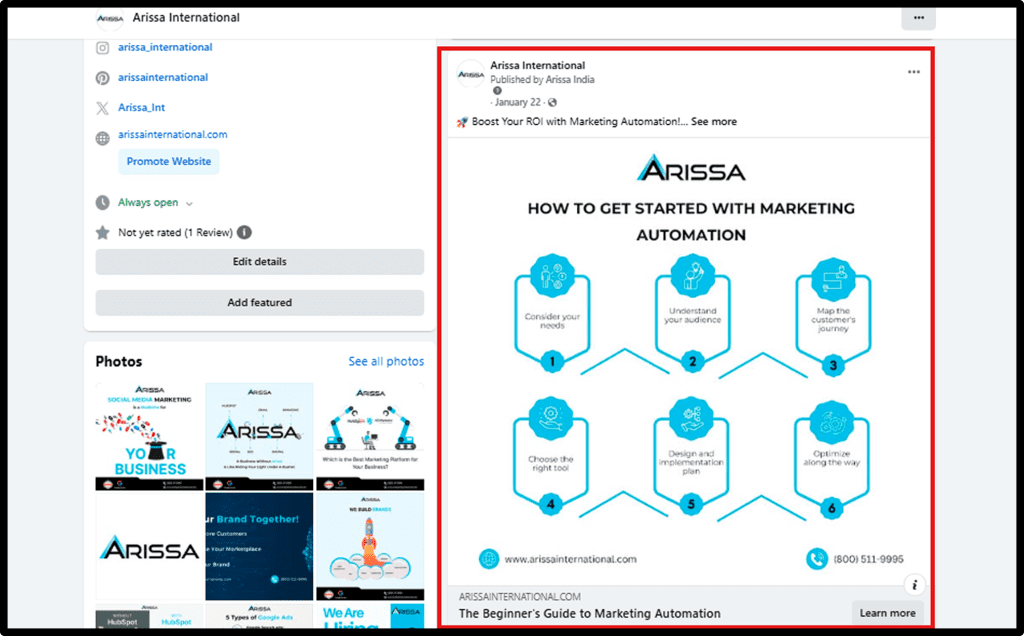Expand the post text with See more
The width and height of the screenshot is (1024, 636).
[714, 121]
